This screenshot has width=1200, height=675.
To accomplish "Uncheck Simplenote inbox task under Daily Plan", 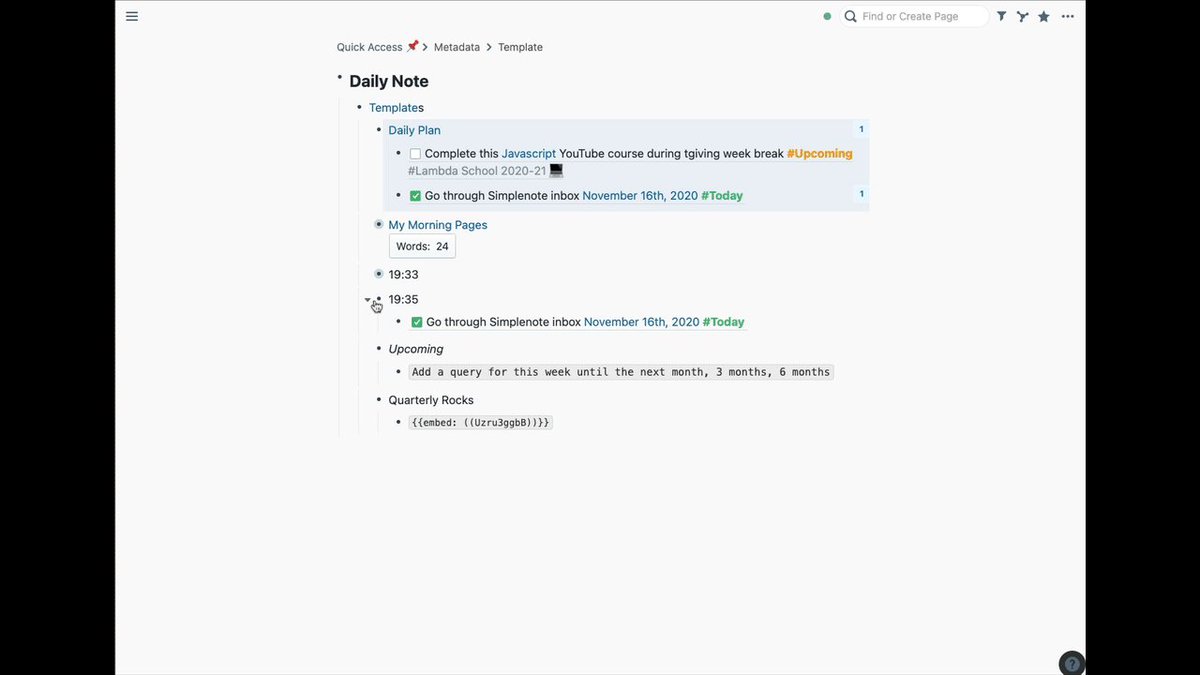I will click(415, 196).
